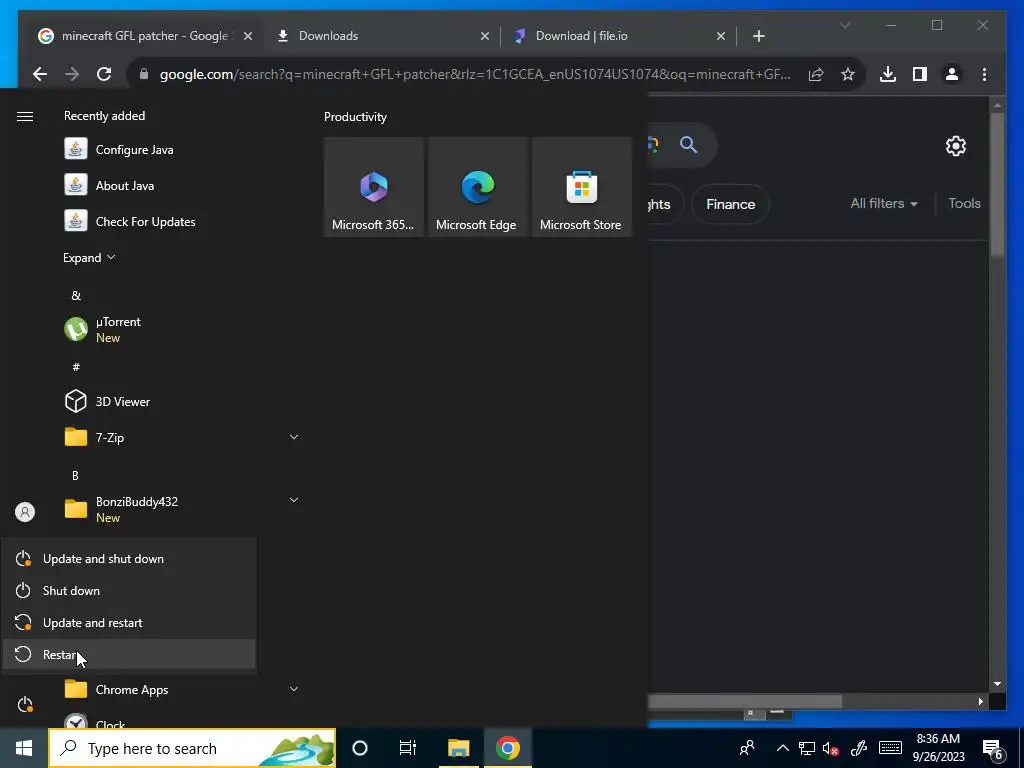The image size is (1024, 768).
Task: Close the file.io tab
Action: click(721, 36)
